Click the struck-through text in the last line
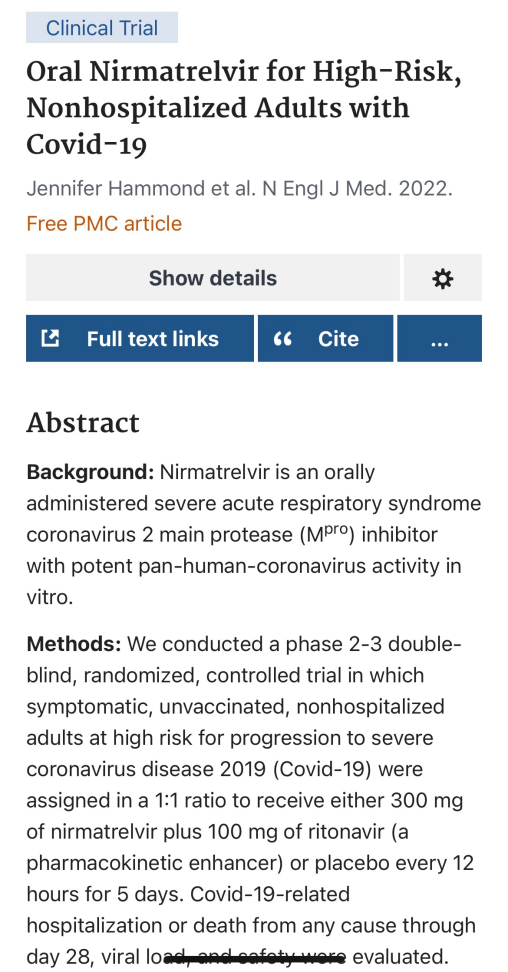This screenshot has width=508, height=972. (255, 957)
